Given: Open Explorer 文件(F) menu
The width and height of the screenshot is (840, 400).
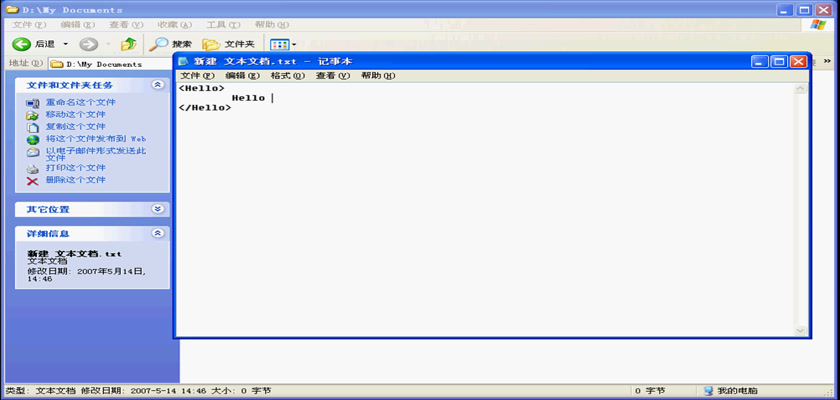Looking at the screenshot, I should point(29,25).
